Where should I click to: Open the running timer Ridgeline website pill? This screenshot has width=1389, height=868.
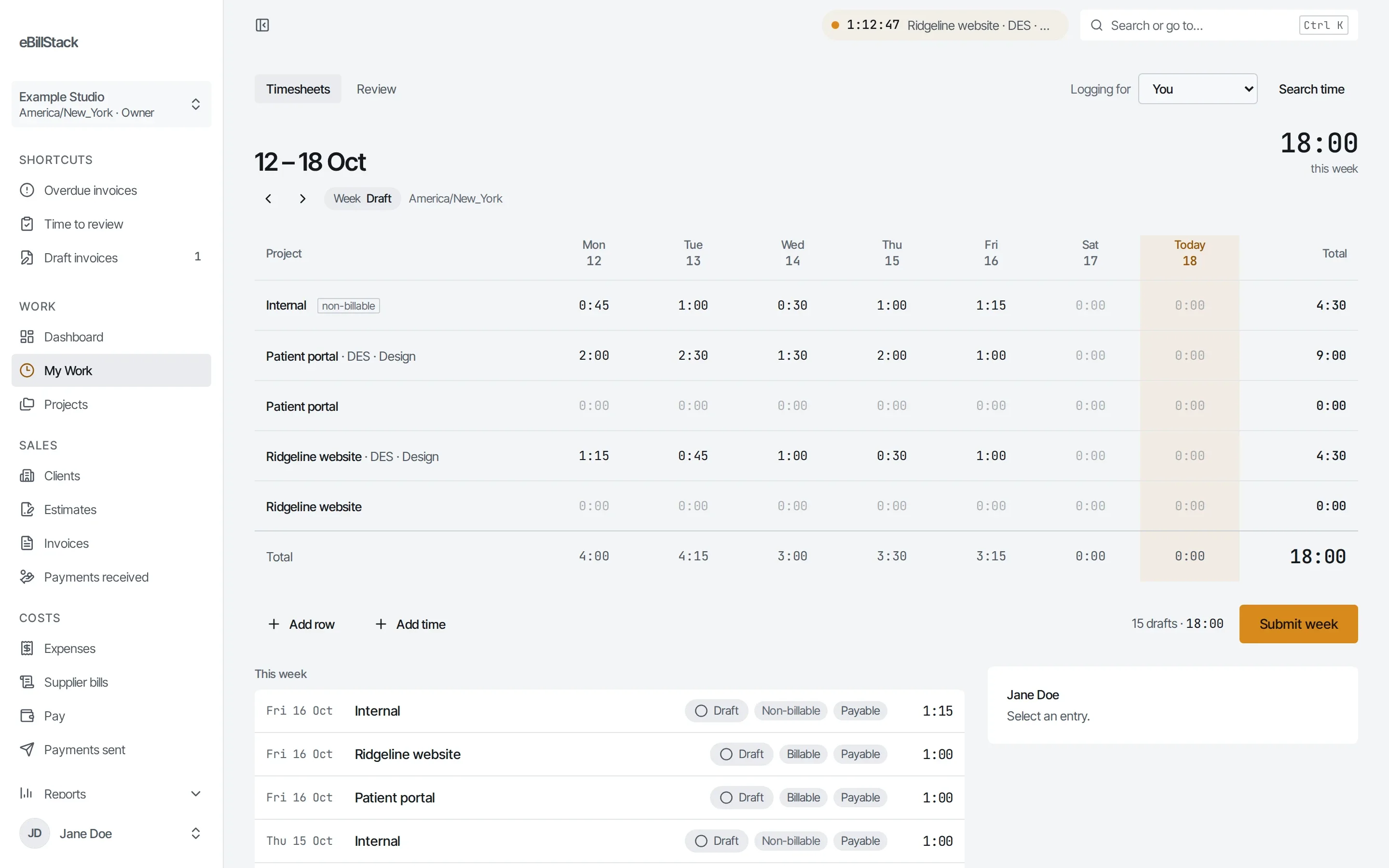tap(945, 25)
